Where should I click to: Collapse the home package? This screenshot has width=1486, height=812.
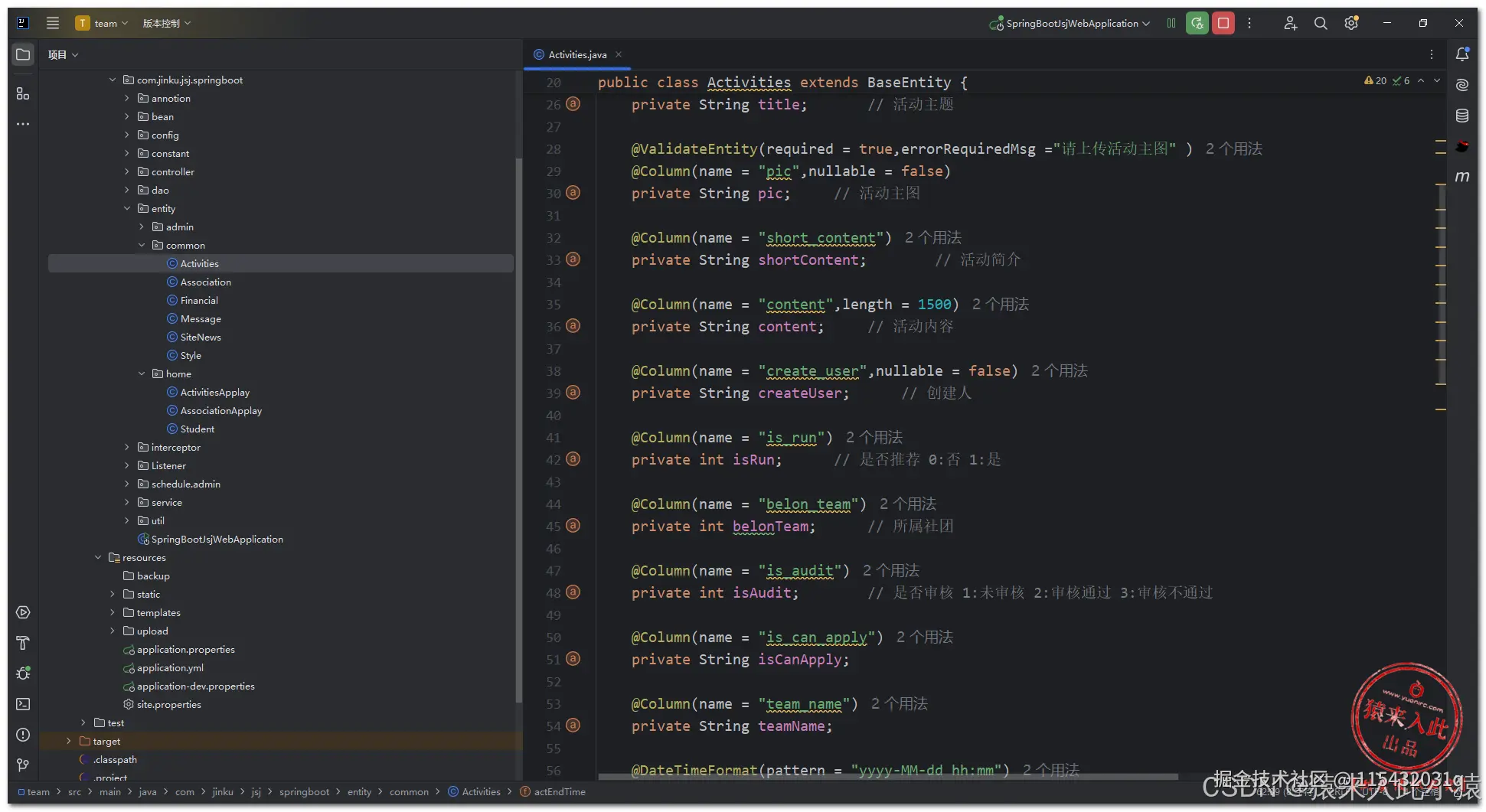tap(142, 373)
